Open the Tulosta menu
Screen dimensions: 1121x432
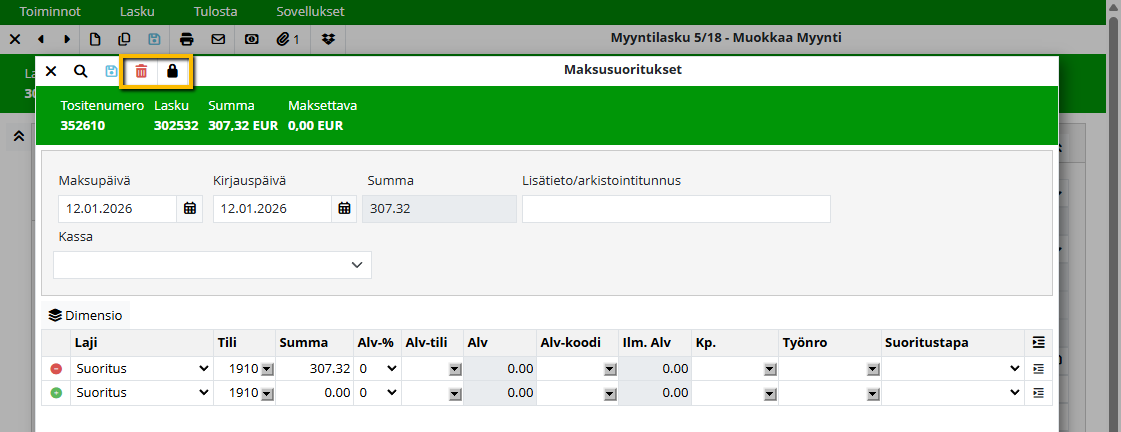coord(215,12)
